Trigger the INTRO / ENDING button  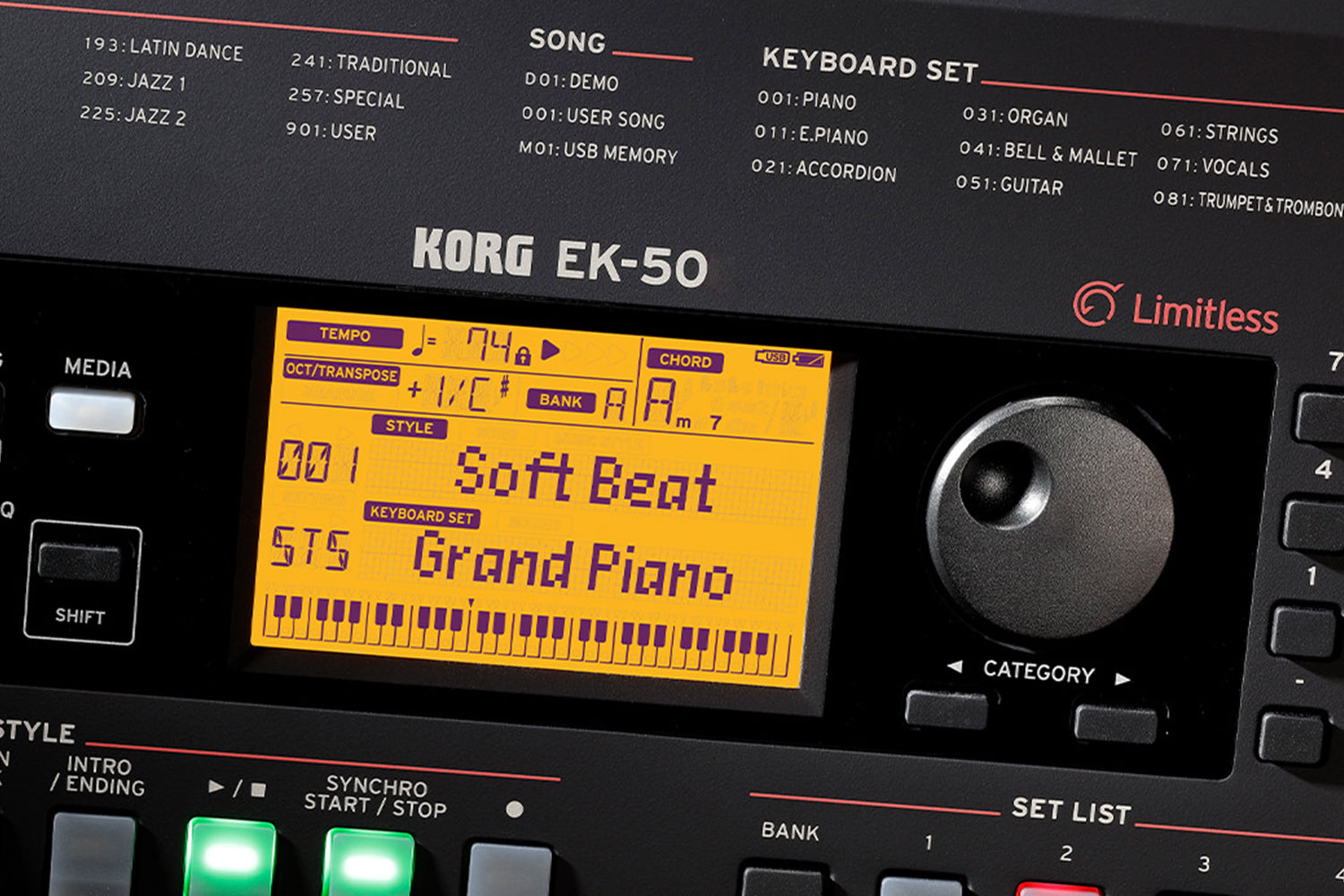click(x=92, y=855)
